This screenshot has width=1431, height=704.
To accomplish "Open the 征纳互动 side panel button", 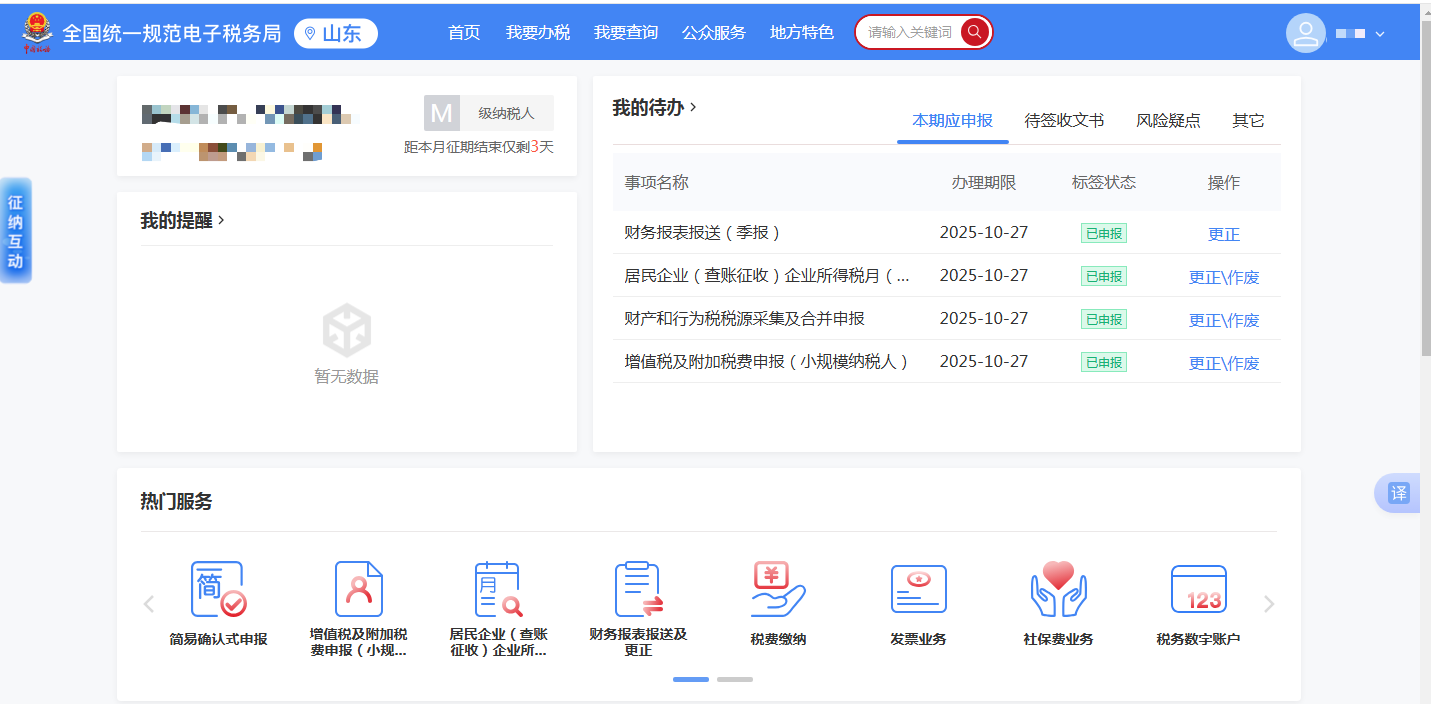I will pos(15,231).
